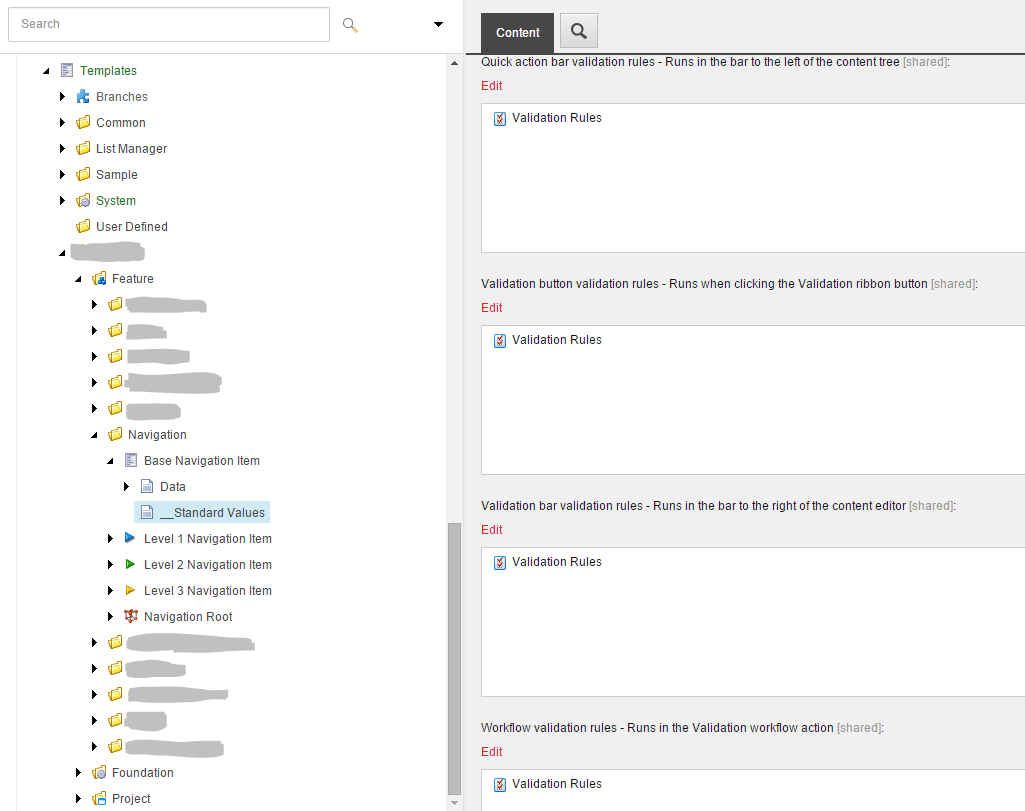Collapse the Templates tree node
Screen dimensions: 1025x811
tap(46, 71)
